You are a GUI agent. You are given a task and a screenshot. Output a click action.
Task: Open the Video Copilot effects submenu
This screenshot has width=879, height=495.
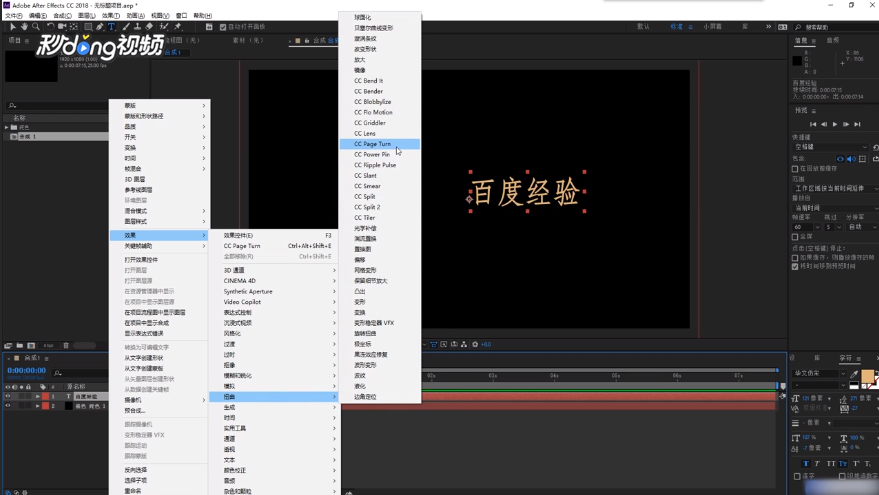(274, 302)
